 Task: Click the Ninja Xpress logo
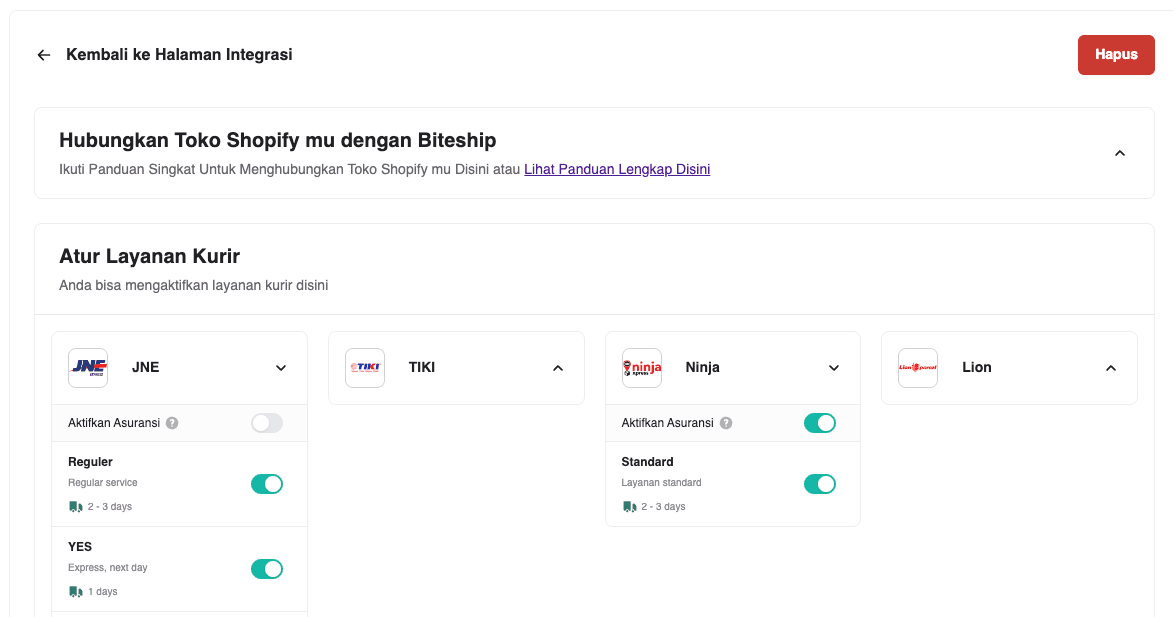coord(642,367)
